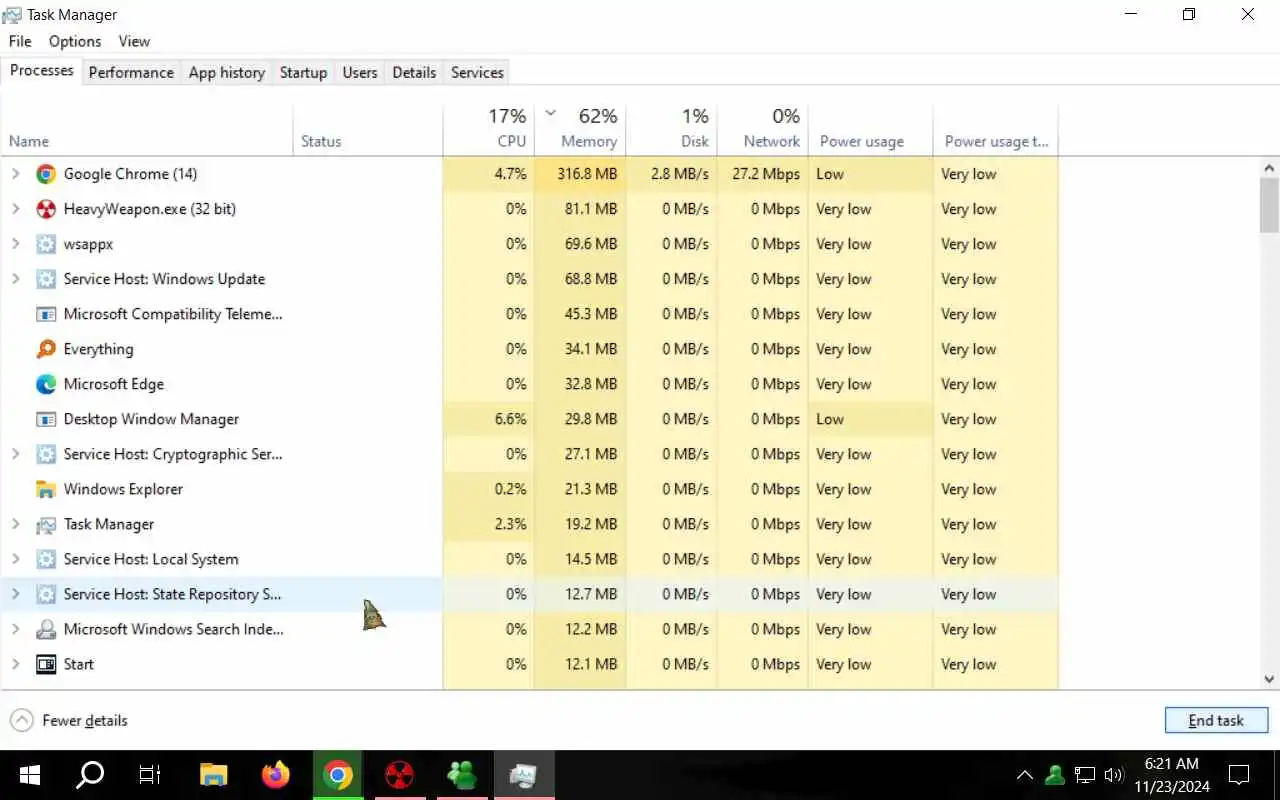Switch to the Startup tab

point(303,72)
